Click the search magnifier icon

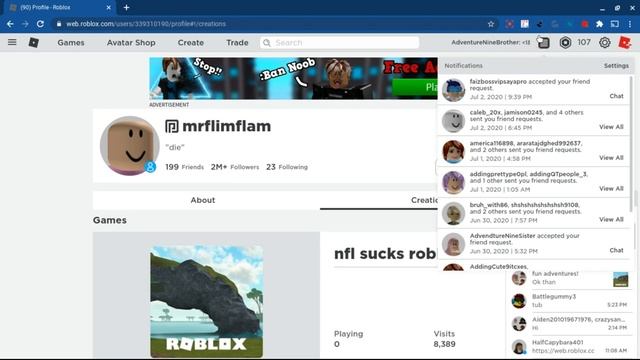267,42
